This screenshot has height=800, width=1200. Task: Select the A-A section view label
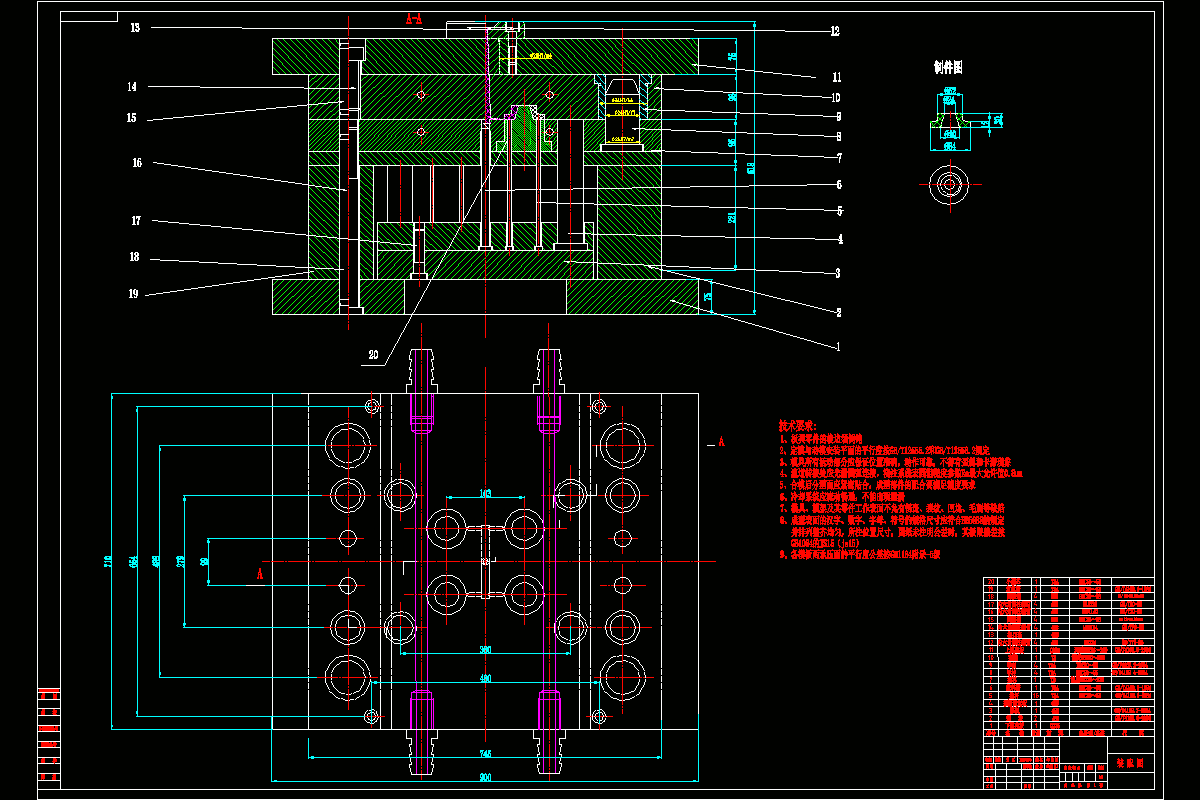413,18
